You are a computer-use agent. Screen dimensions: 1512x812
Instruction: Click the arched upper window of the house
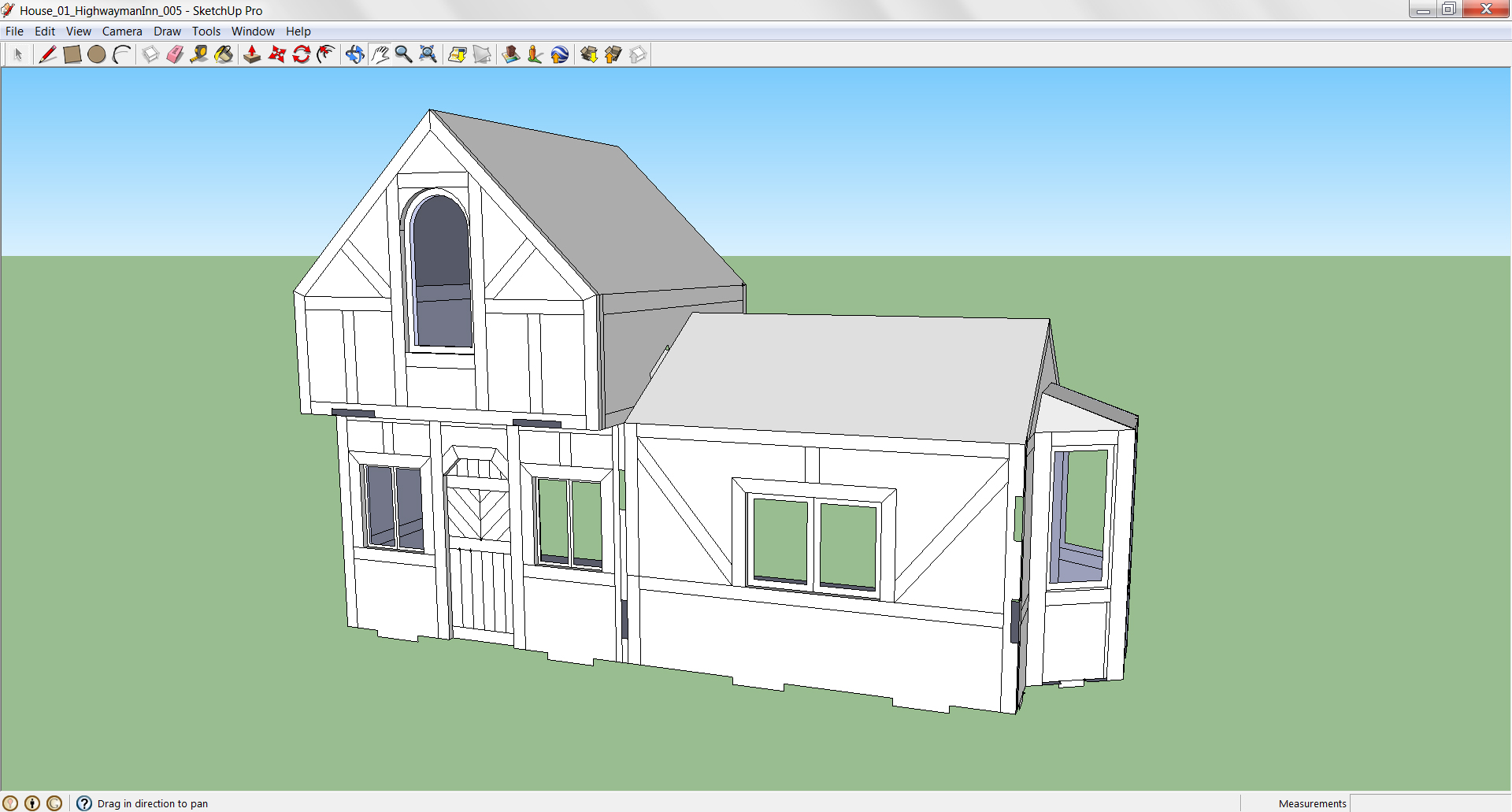(441, 272)
